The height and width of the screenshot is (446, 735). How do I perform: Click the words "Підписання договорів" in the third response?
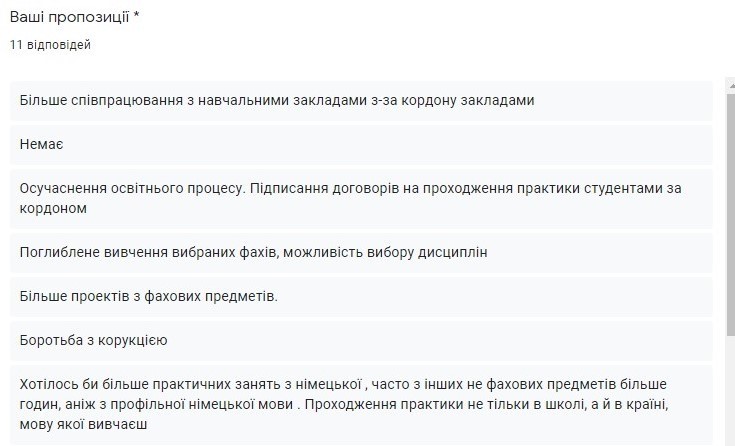[332, 188]
